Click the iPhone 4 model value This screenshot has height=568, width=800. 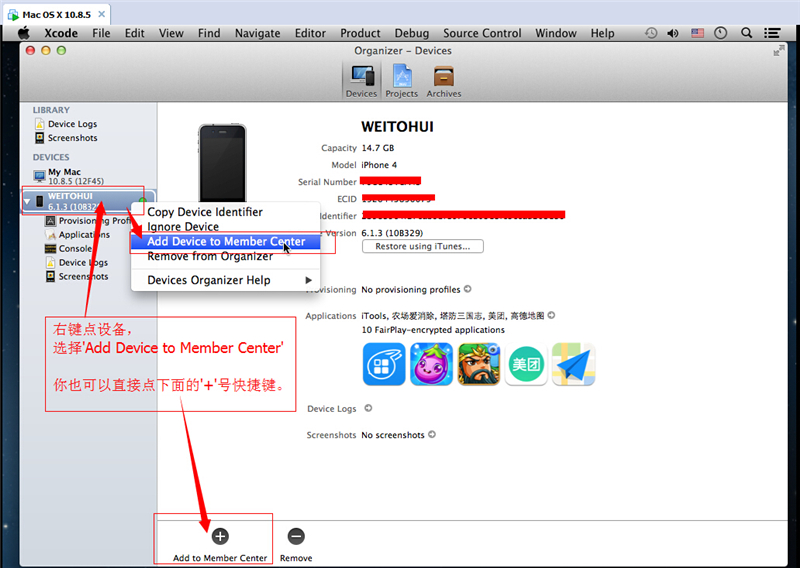[379, 165]
